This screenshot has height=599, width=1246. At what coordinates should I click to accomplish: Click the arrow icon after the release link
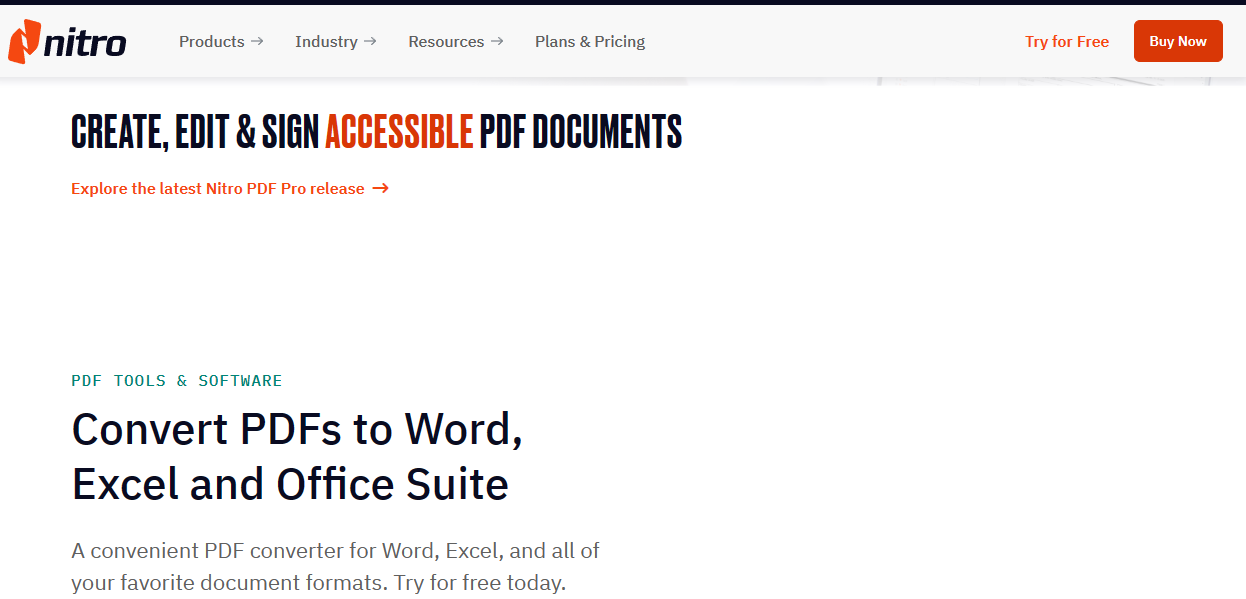[381, 188]
